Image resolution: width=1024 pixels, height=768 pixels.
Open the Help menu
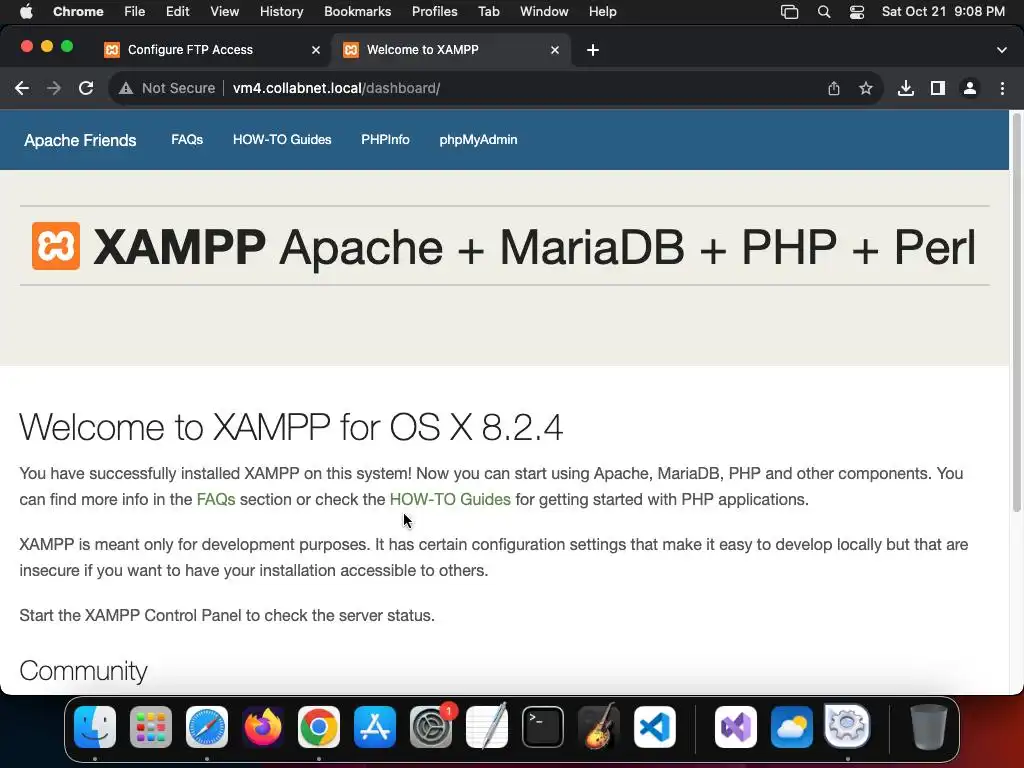602,12
